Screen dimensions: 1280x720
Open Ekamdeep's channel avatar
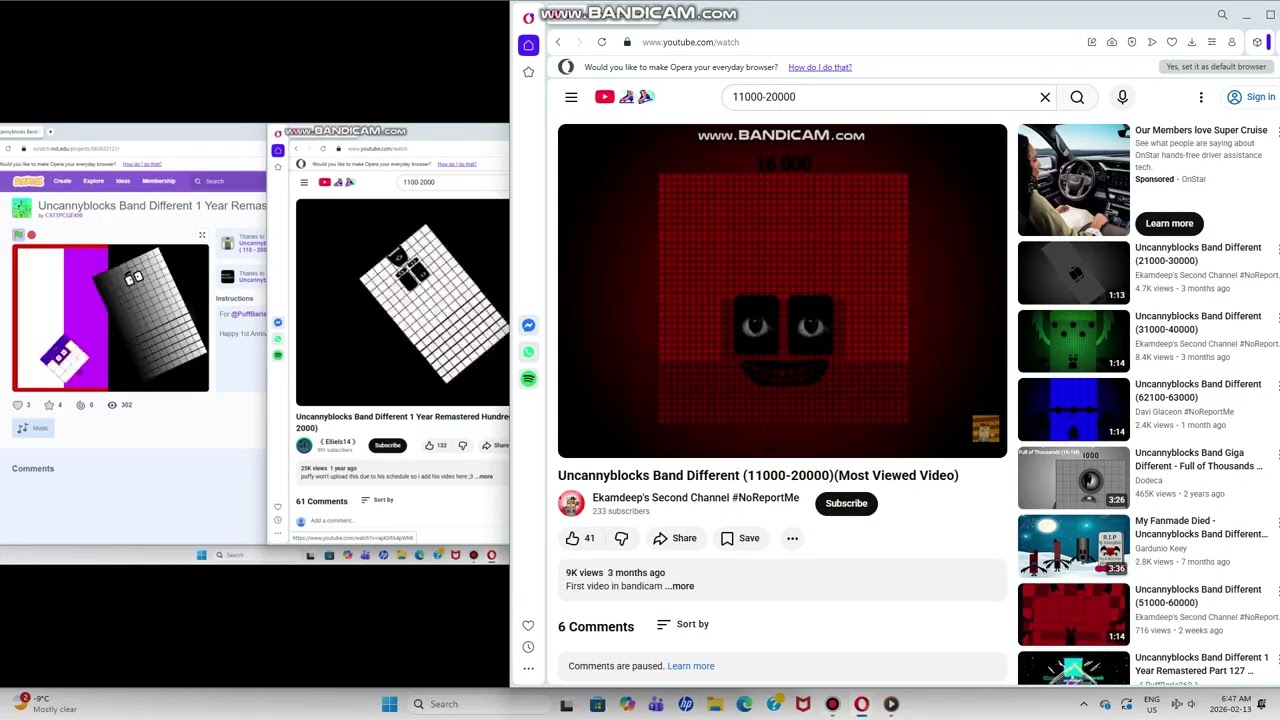coord(571,503)
